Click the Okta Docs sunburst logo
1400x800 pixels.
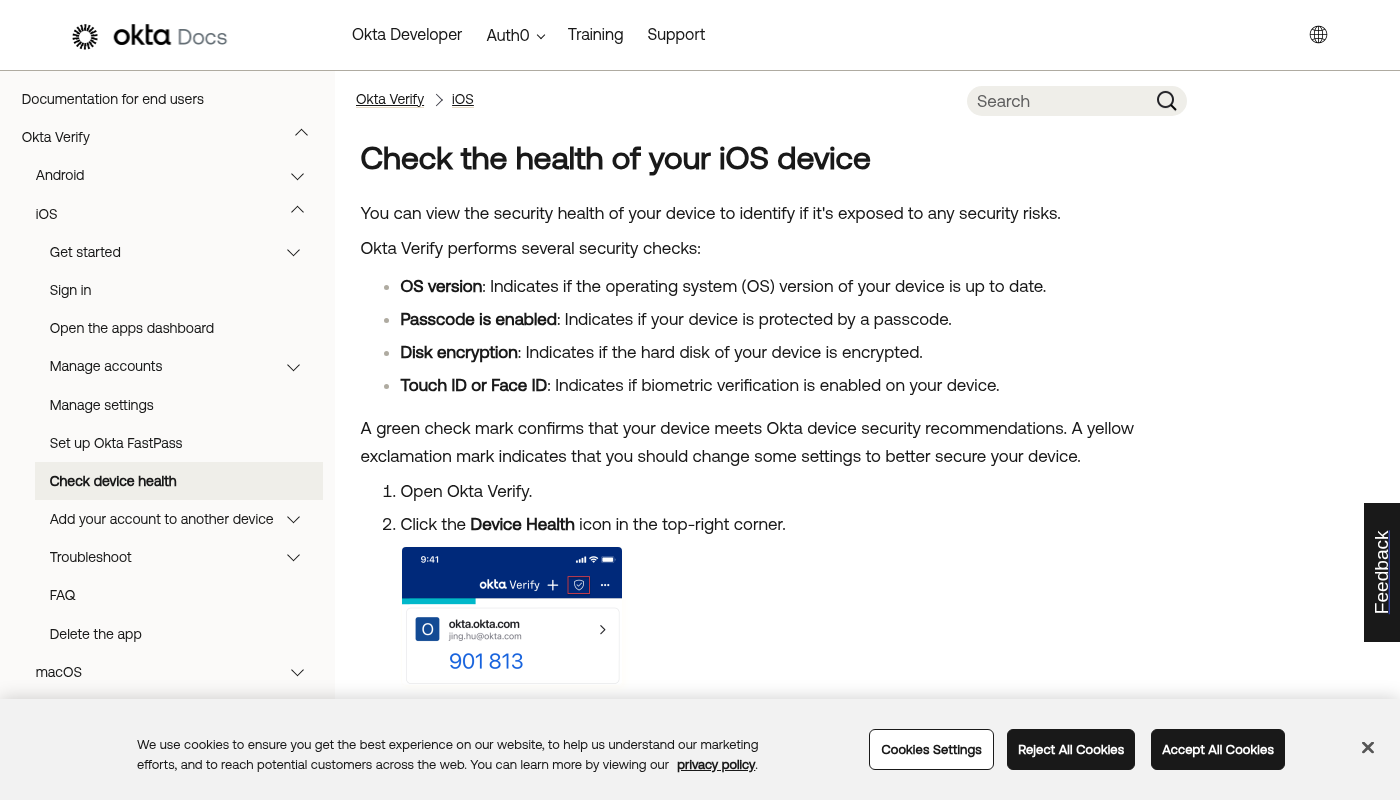86,37
